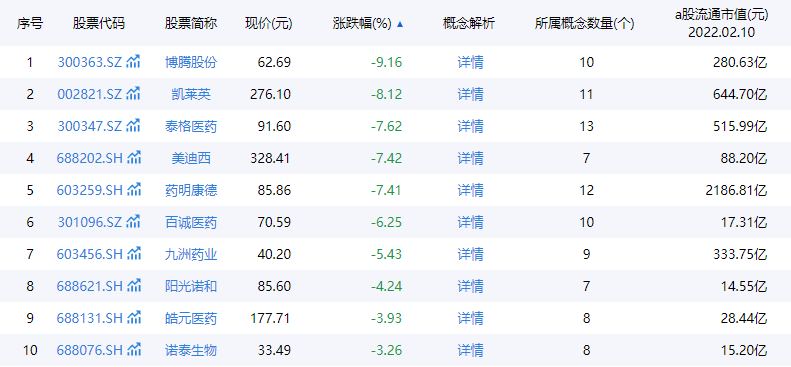Open stock name 诺泰生物
Screen dimensions: 791x367
[191, 350]
